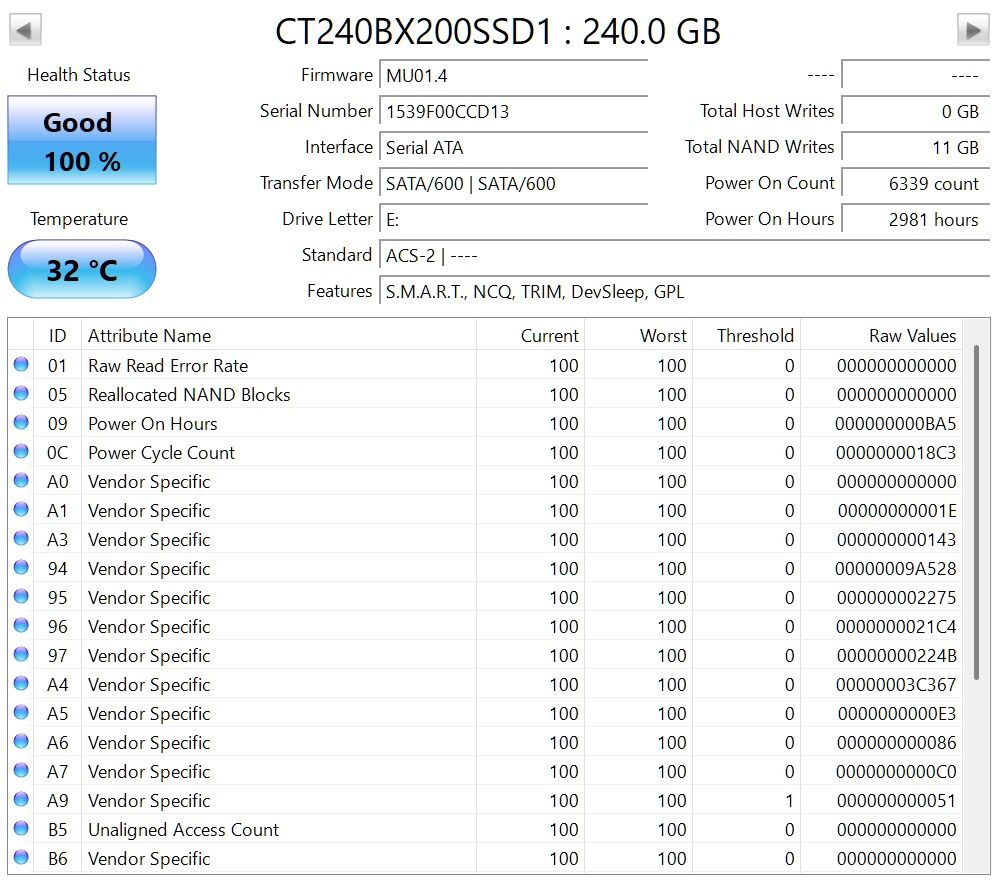The height and width of the screenshot is (881, 999).
Task: Click the Good 100 % health status box
Action: 82,141
